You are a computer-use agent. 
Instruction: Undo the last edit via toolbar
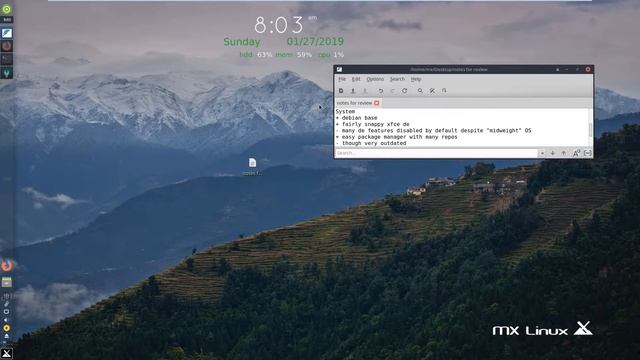point(380,91)
